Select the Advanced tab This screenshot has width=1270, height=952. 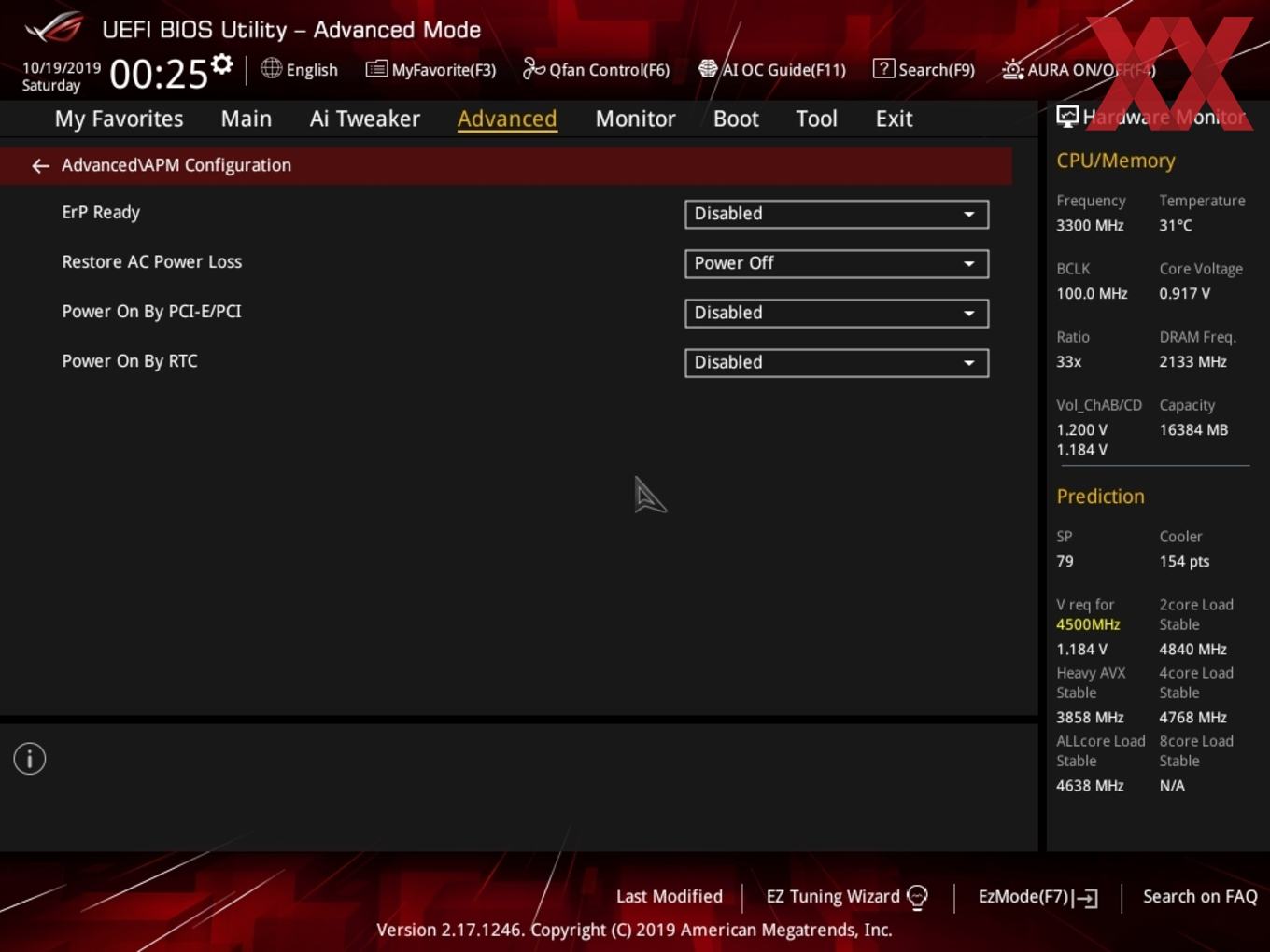pyautogui.click(x=507, y=119)
